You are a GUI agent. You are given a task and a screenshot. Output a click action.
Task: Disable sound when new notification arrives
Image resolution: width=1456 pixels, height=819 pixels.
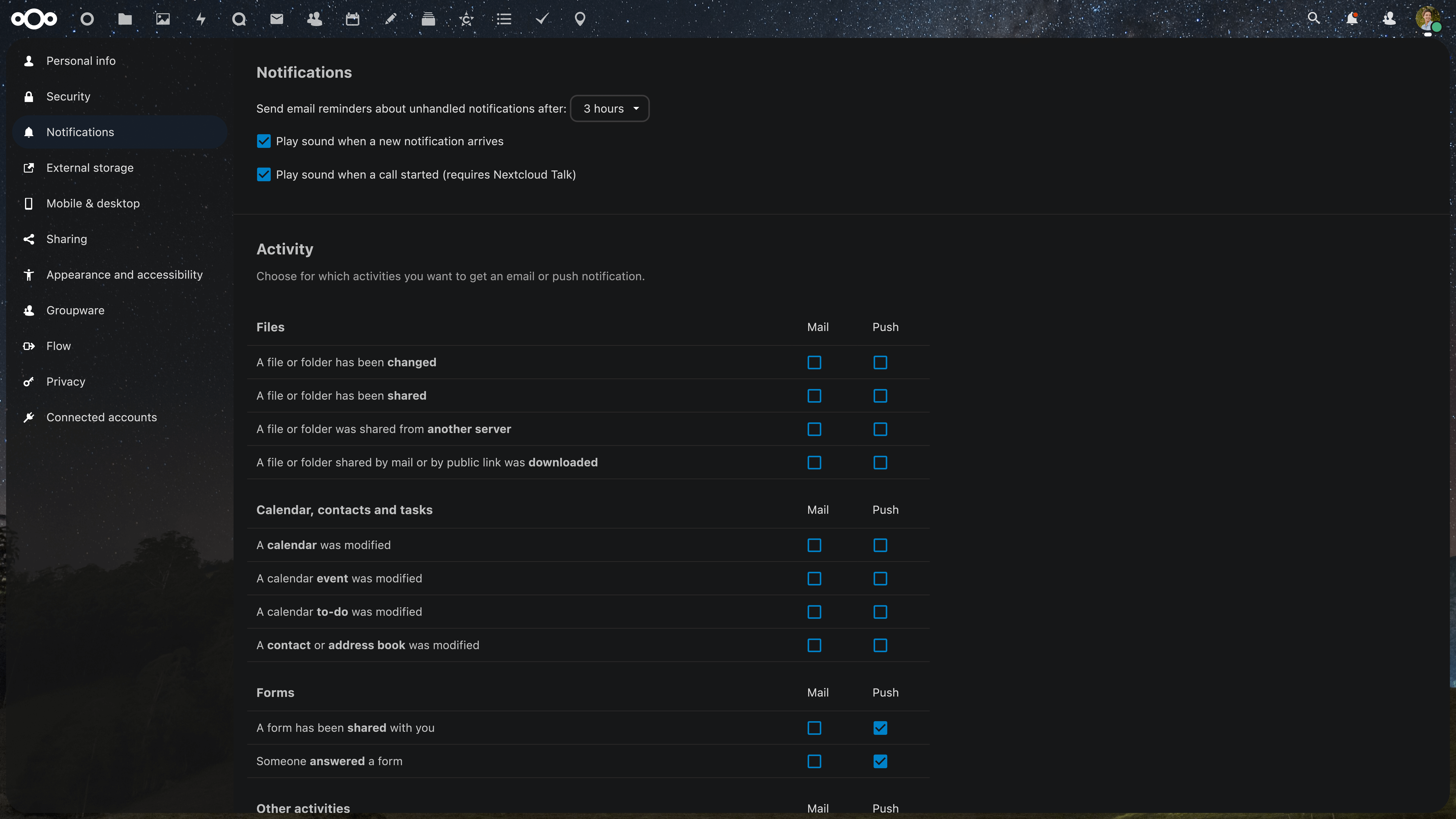(263, 141)
